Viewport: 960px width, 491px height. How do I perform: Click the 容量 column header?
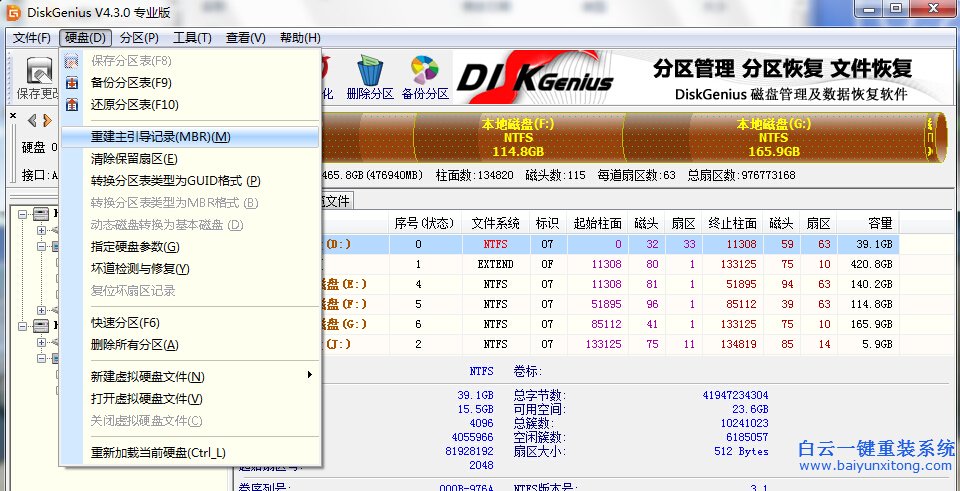click(x=867, y=222)
